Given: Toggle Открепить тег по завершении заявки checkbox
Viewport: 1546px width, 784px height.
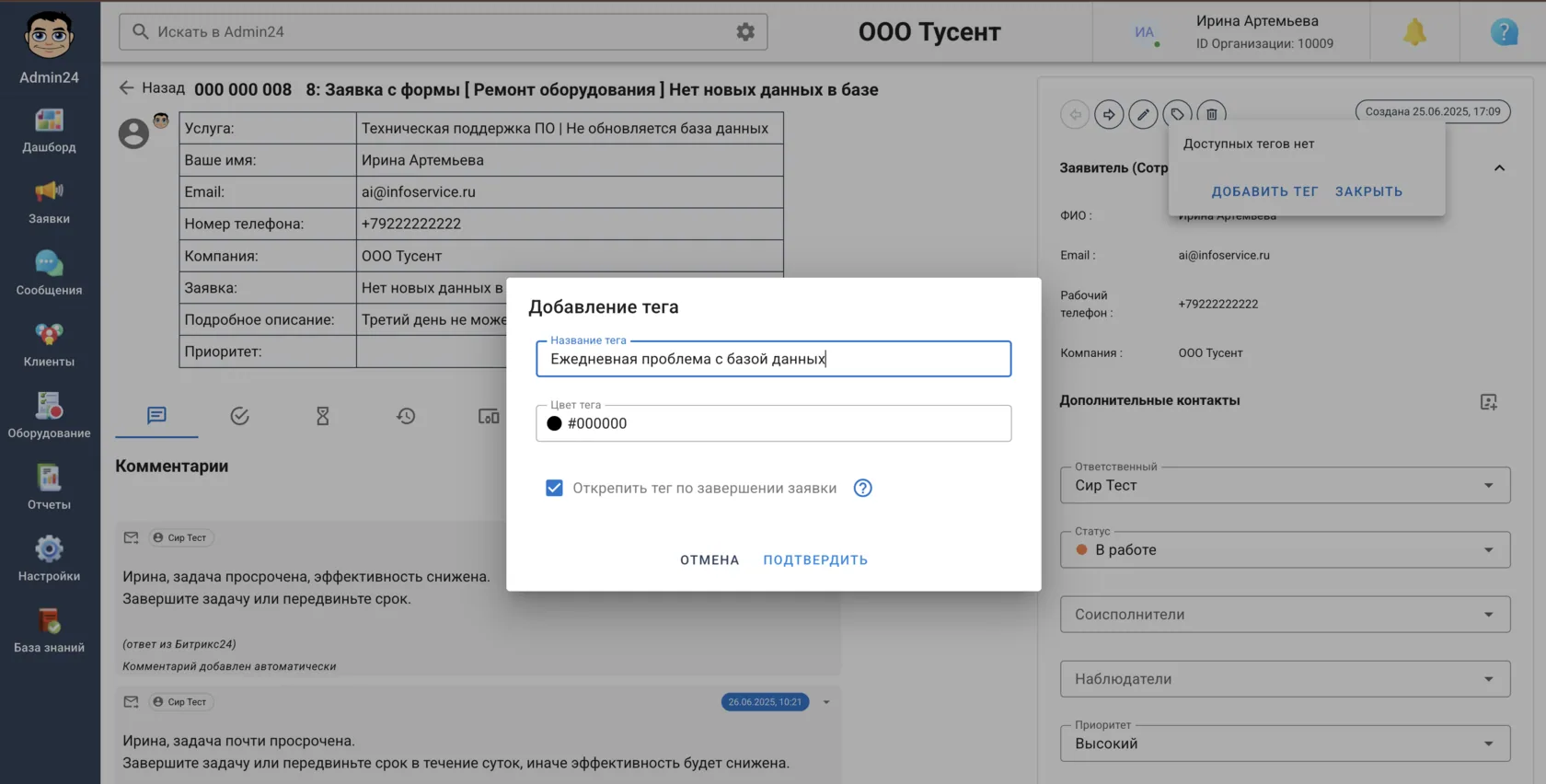Looking at the screenshot, I should point(554,488).
